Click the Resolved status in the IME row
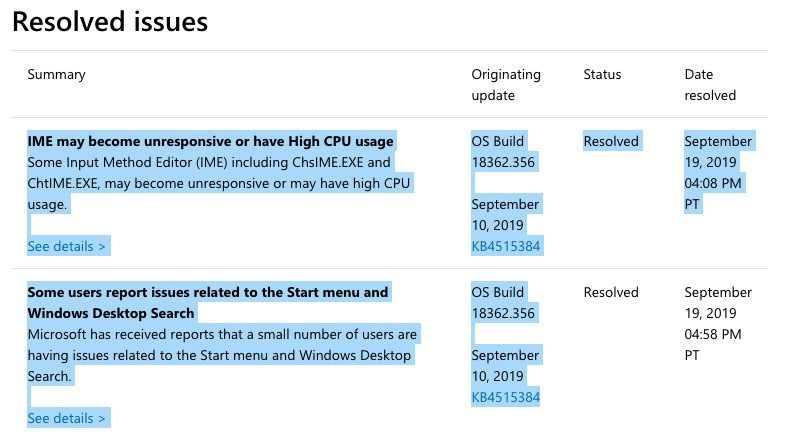805x436 pixels. point(610,141)
